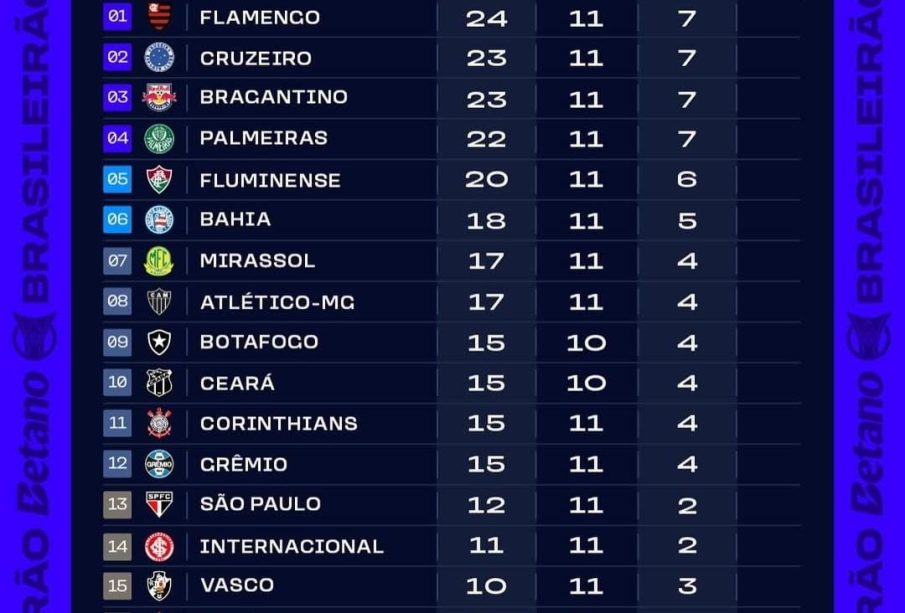Click the Grêmio club crest
The width and height of the screenshot is (905, 613).
(159, 464)
